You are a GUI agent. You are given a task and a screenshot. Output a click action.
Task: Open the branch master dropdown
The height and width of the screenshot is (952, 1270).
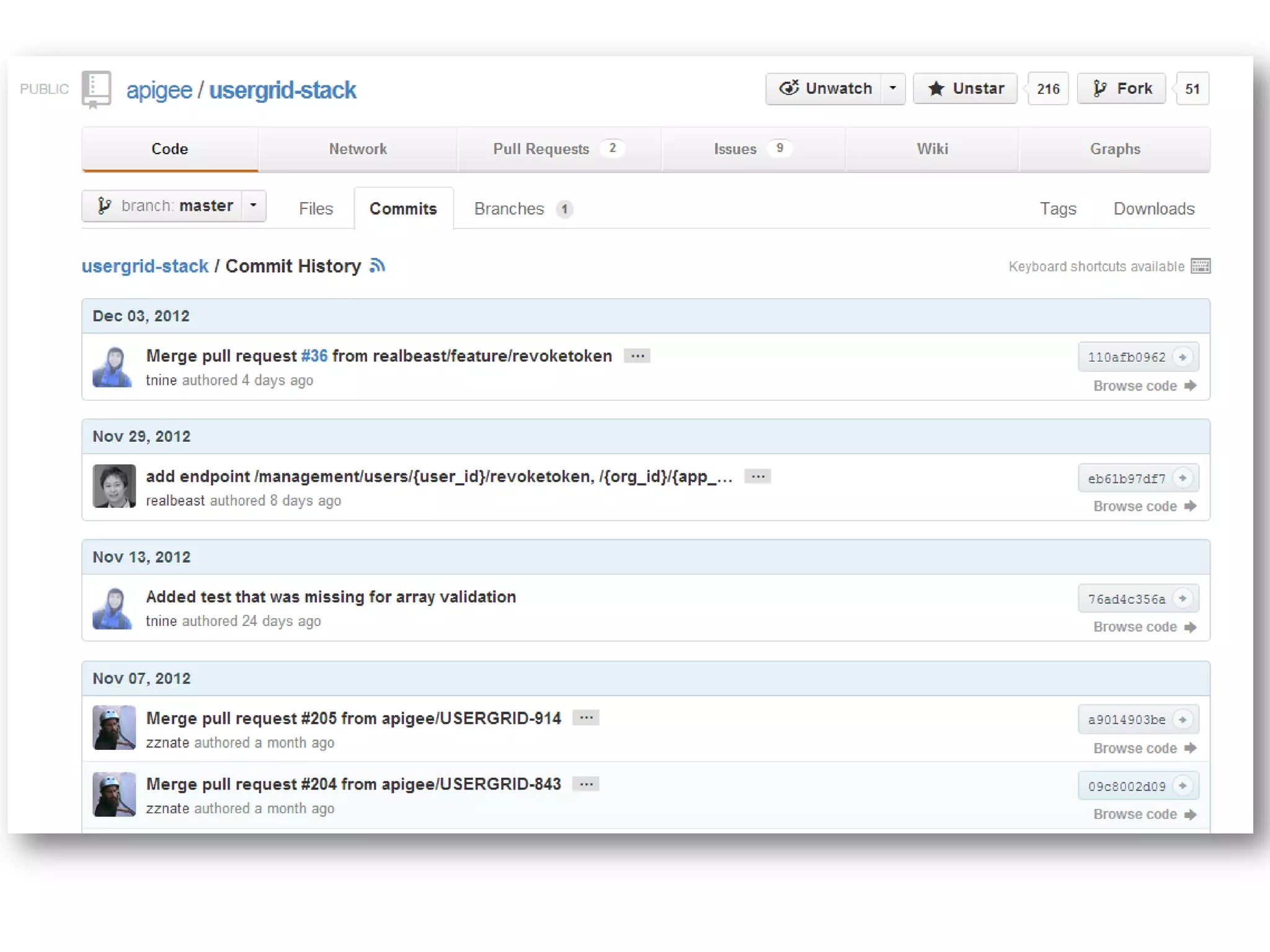click(174, 206)
